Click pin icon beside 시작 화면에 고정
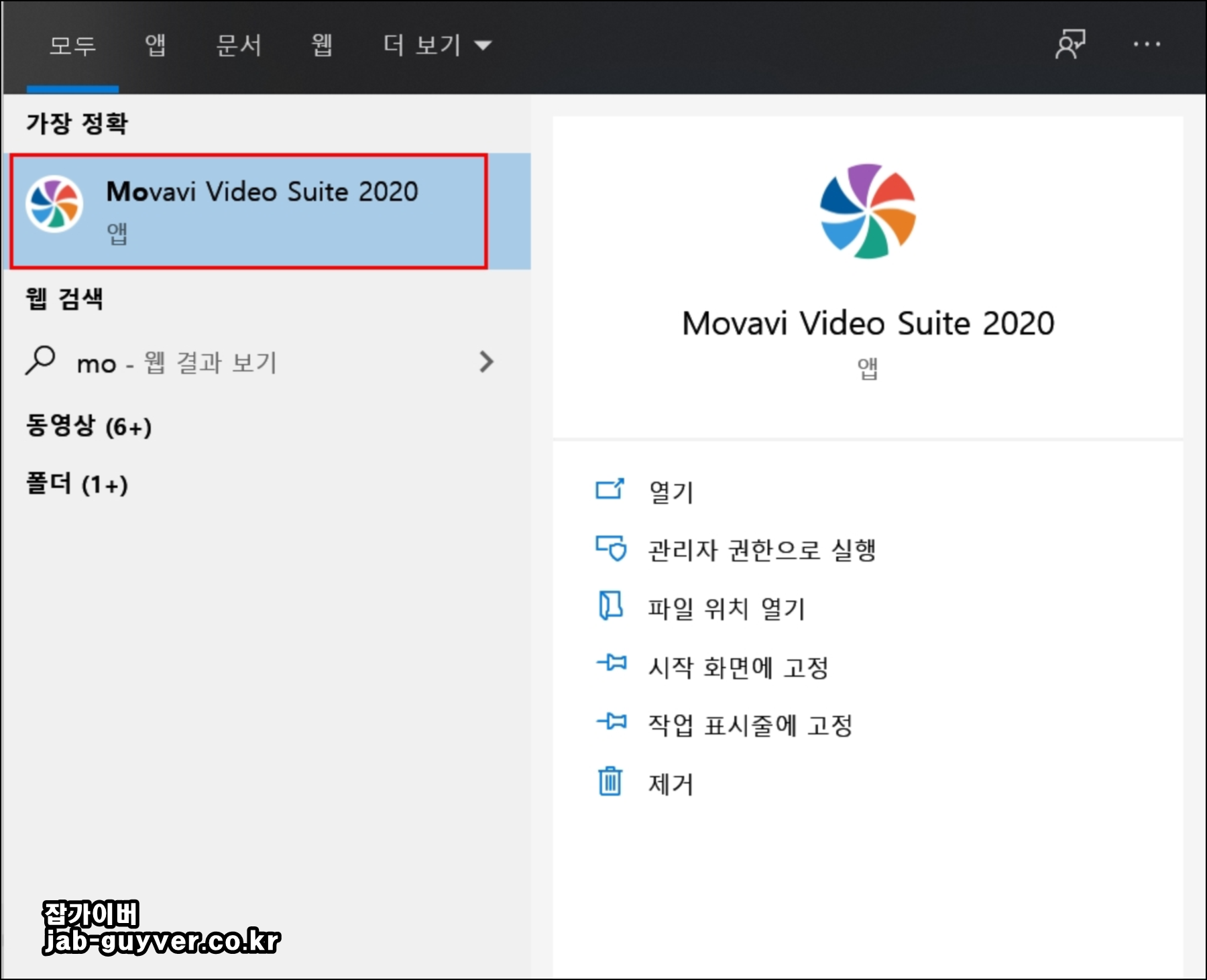The height and width of the screenshot is (980, 1207). pyautogui.click(x=612, y=664)
